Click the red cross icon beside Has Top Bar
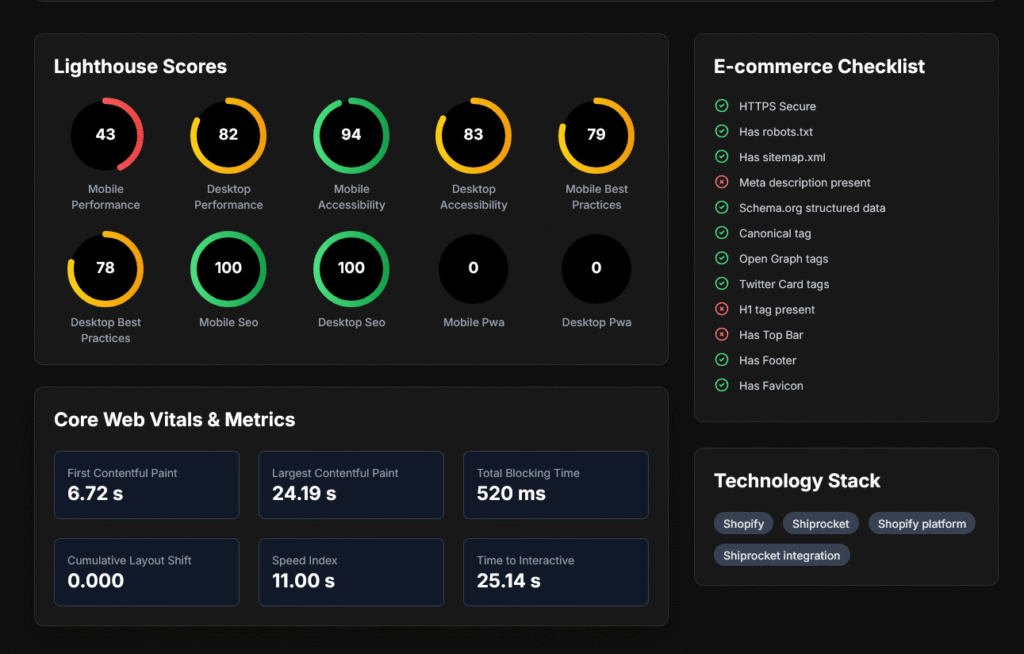Image resolution: width=1024 pixels, height=654 pixels. pyautogui.click(x=721, y=335)
